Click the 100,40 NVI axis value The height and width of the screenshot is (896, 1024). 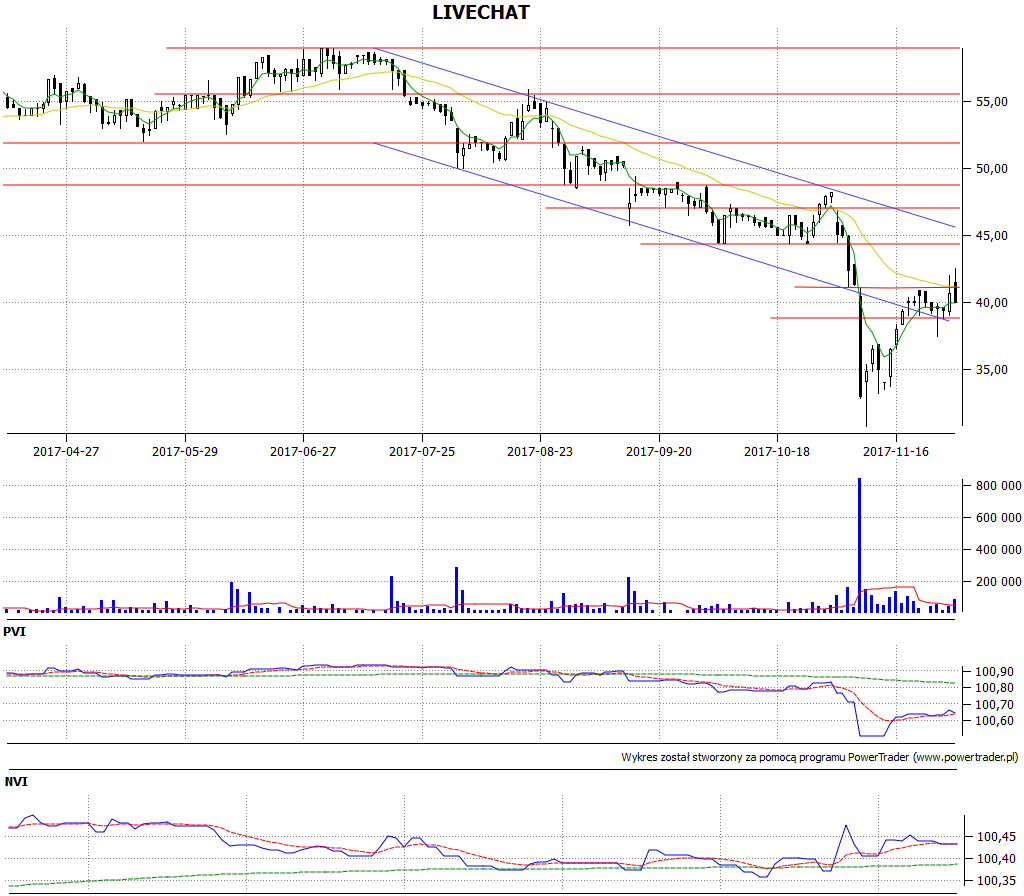(x=996, y=859)
